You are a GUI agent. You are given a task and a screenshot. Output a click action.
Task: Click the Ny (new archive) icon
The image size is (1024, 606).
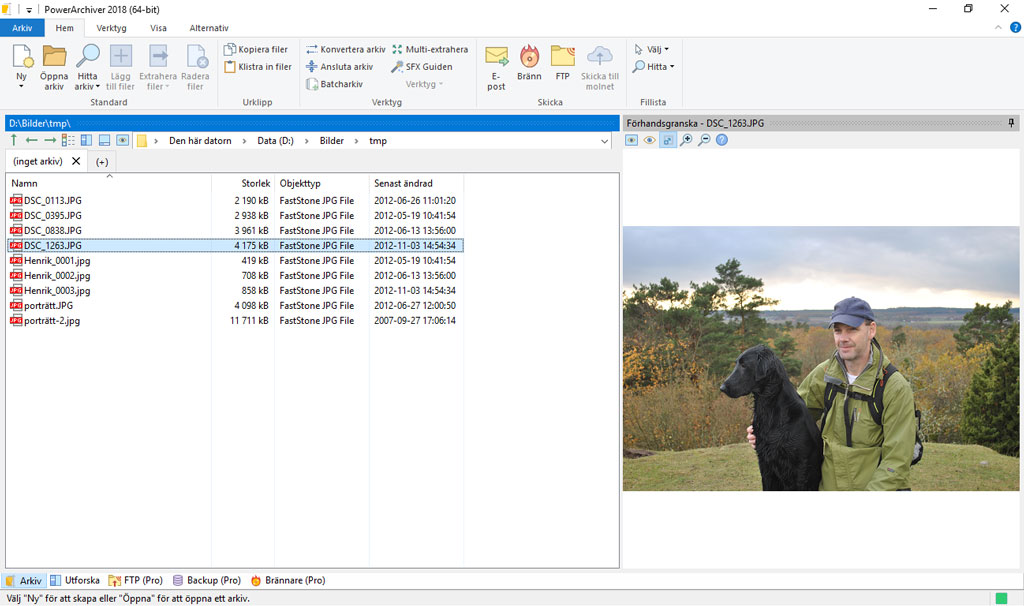22,56
